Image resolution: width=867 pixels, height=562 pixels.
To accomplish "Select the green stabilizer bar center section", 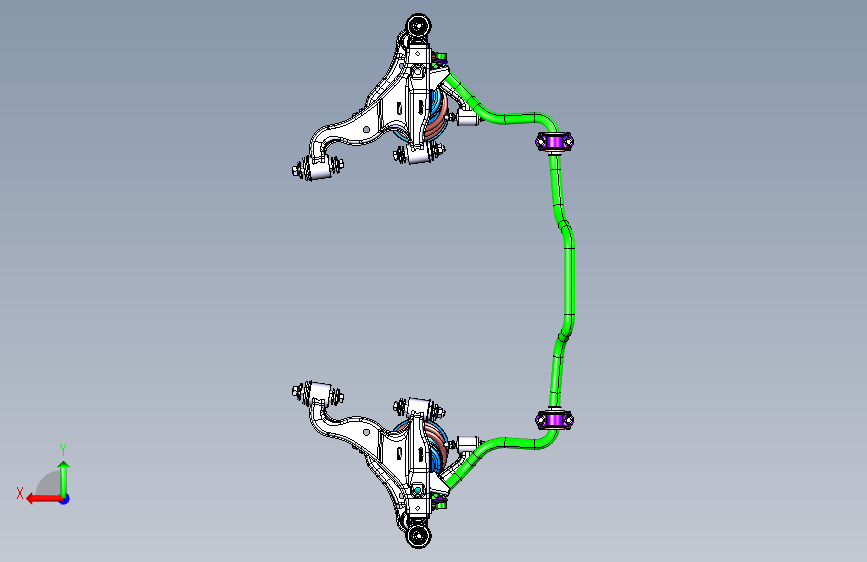I will pyautogui.click(x=569, y=282).
